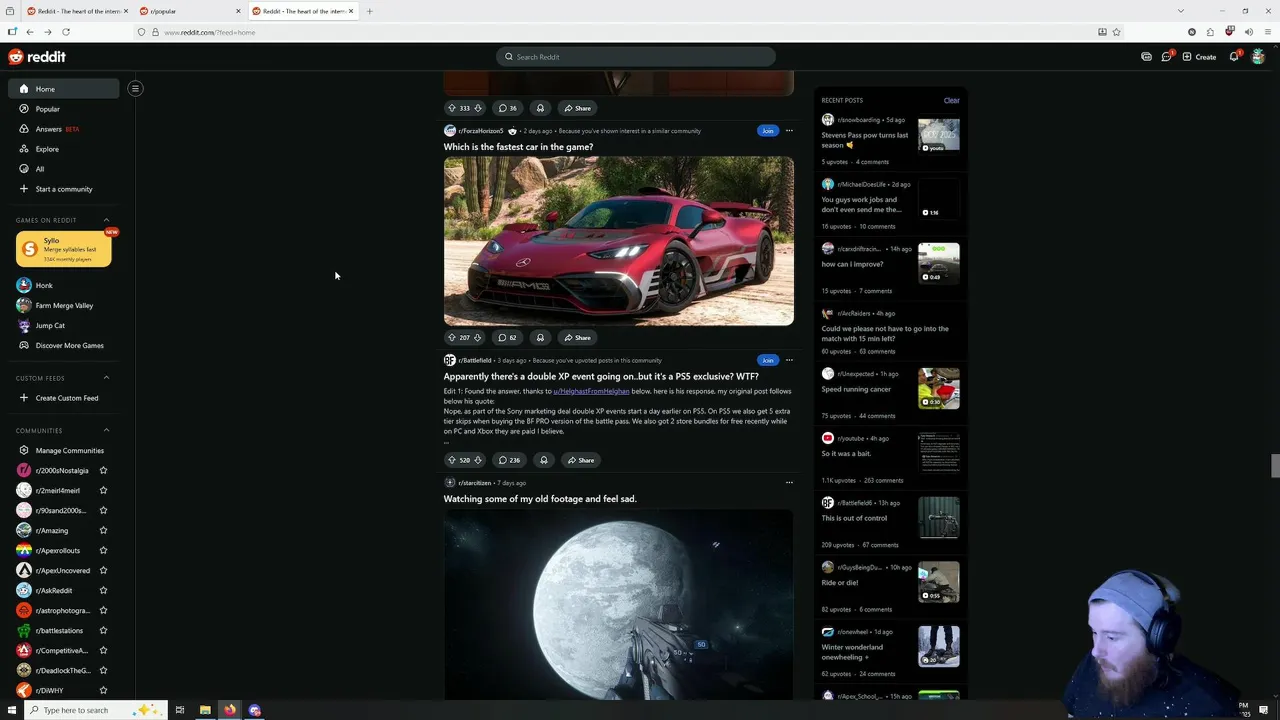Launch Farm Merge Valley game
The height and width of the screenshot is (720, 1280).
(x=64, y=305)
